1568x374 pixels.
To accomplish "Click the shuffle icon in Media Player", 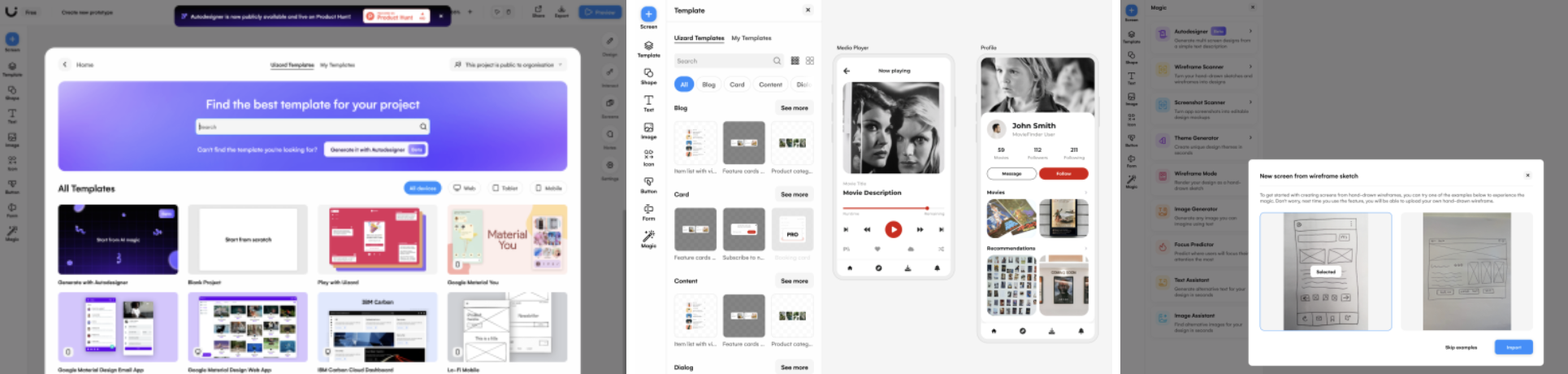I will [941, 249].
